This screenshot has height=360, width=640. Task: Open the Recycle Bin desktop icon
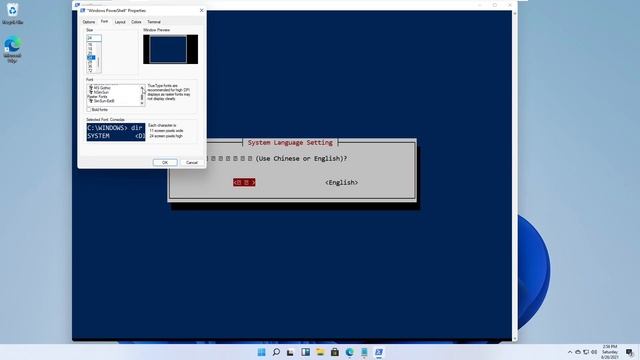coord(12,13)
